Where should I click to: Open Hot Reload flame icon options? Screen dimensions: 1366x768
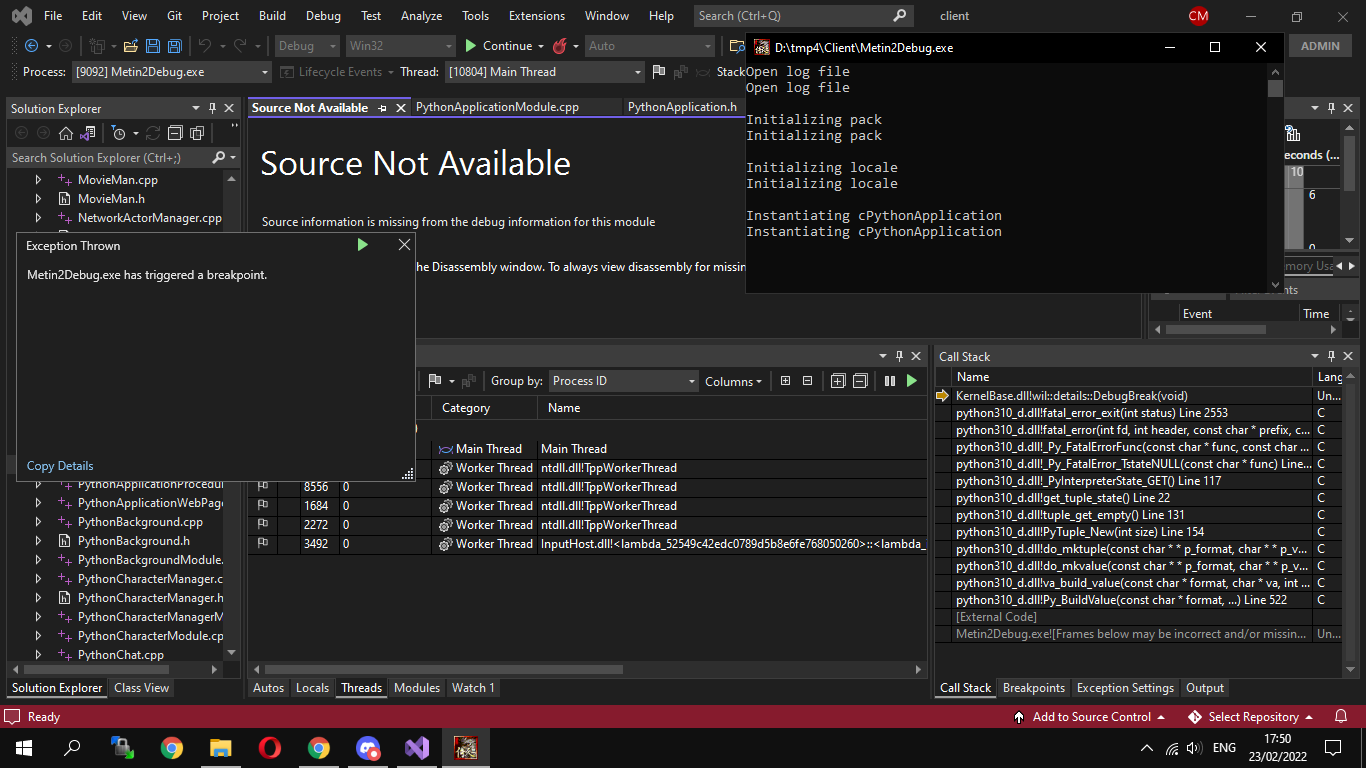coord(559,46)
